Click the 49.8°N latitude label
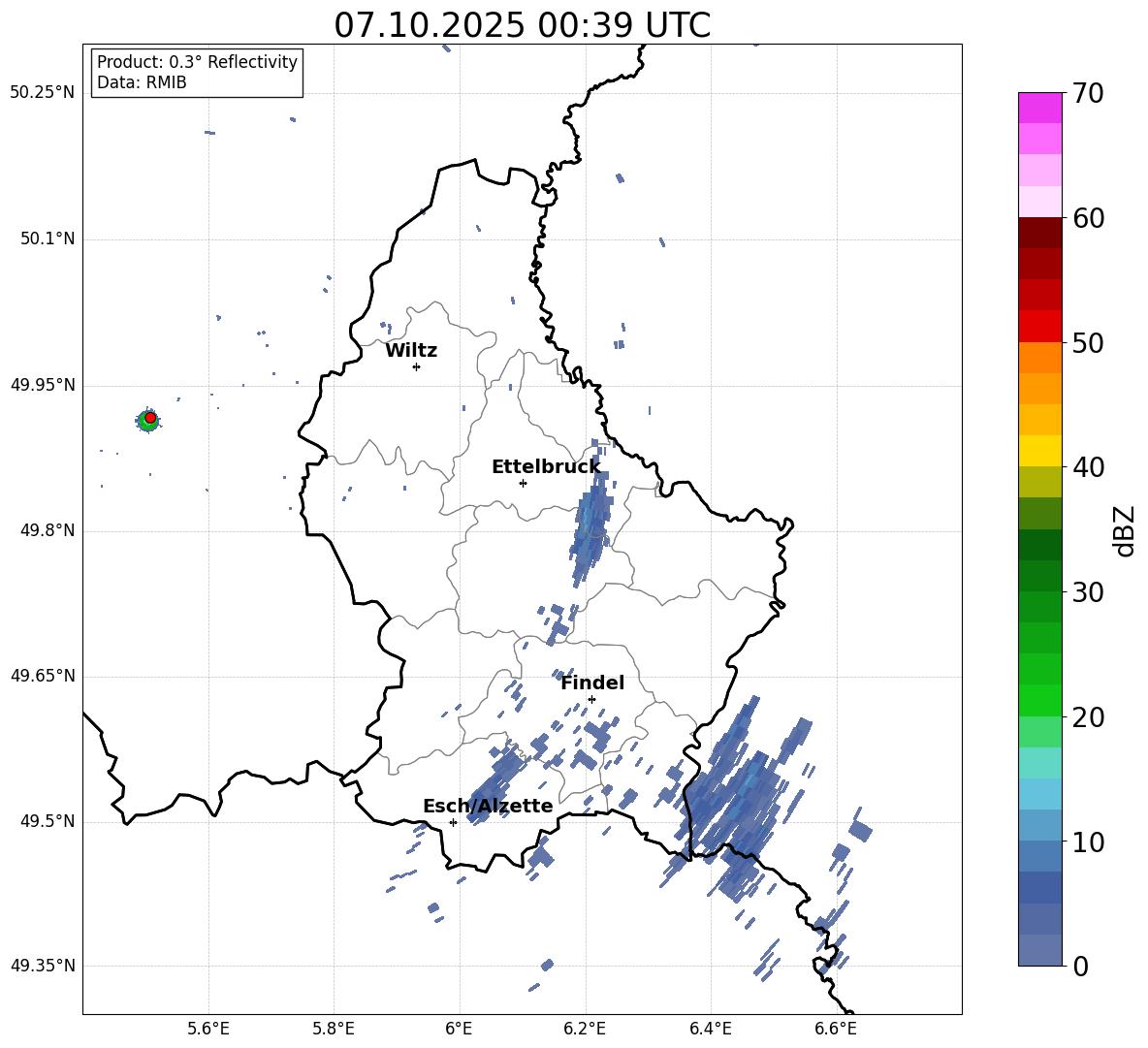 pos(48,530)
